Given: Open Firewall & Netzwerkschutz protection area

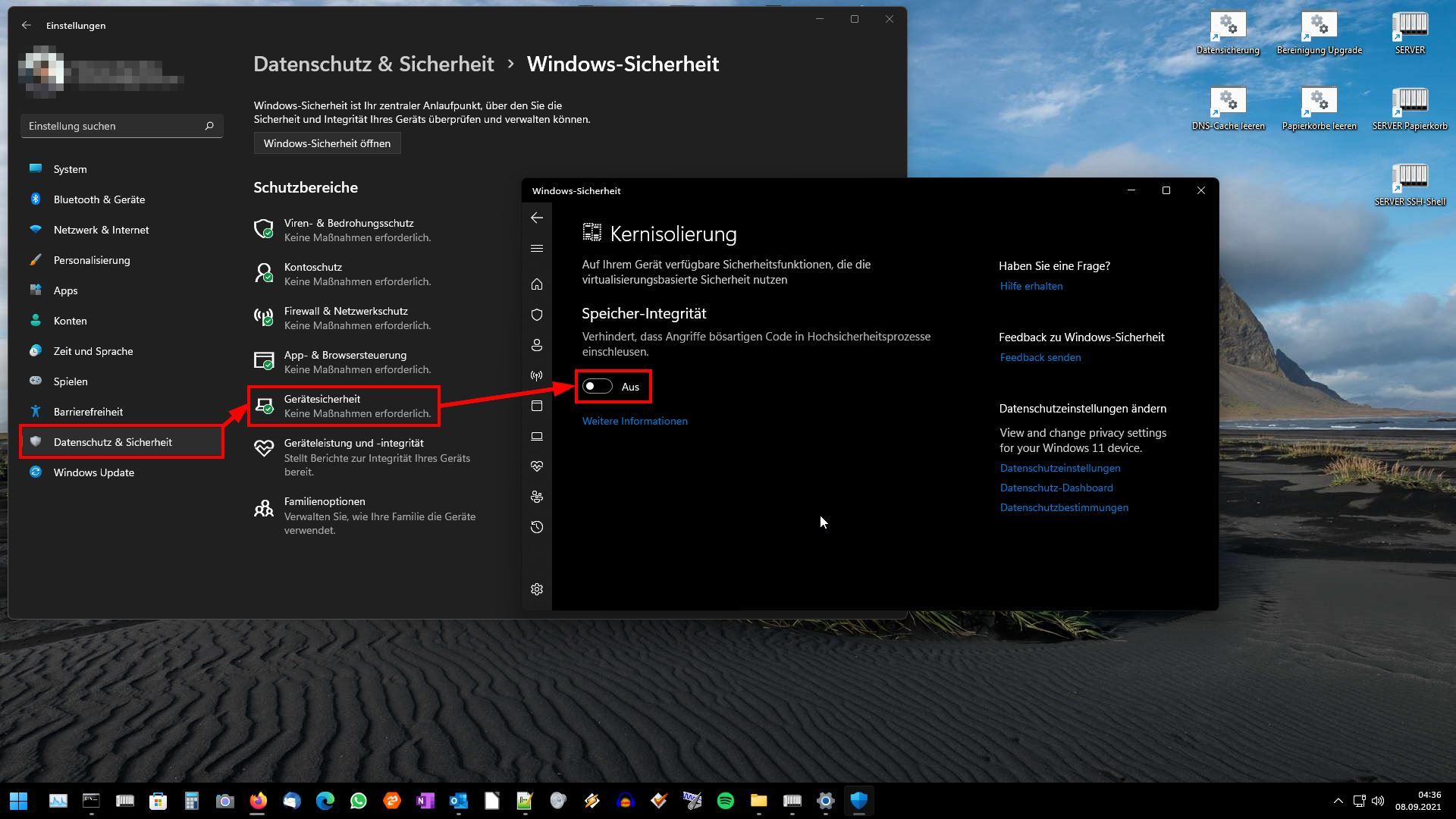Looking at the screenshot, I should coord(343,318).
